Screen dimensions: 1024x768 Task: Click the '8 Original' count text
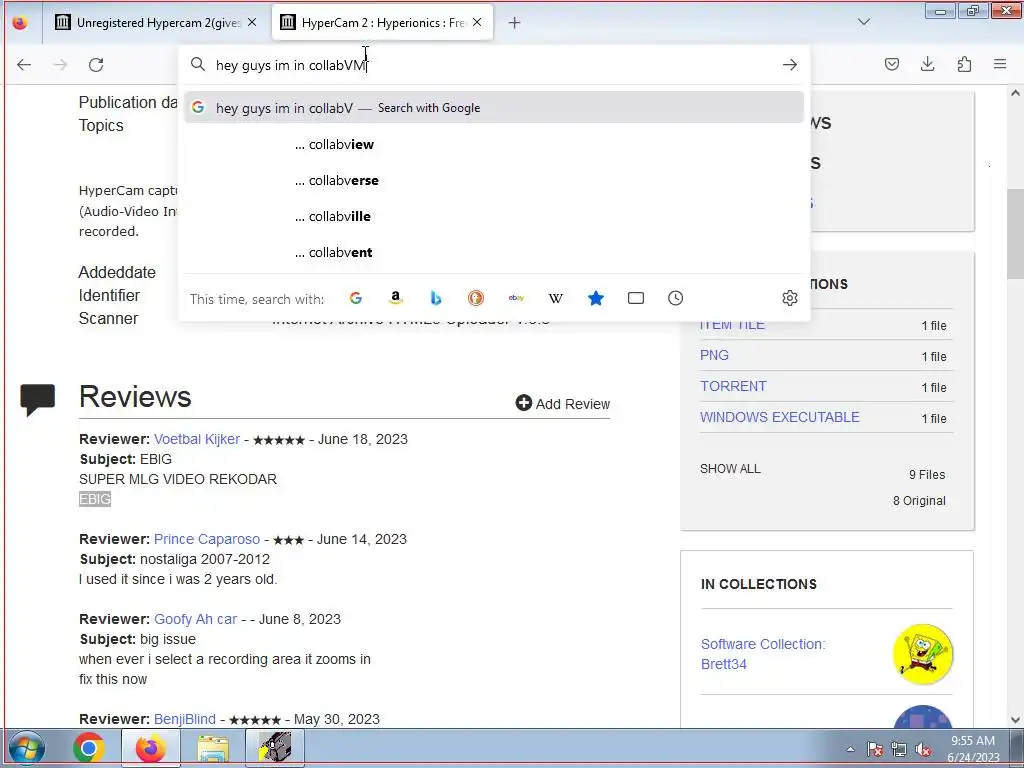click(x=919, y=501)
